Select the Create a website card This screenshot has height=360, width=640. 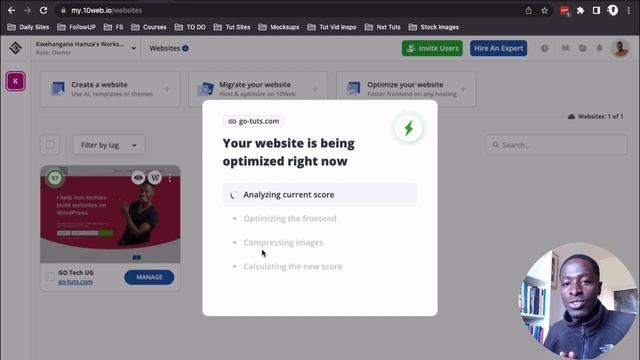[x=110, y=89]
